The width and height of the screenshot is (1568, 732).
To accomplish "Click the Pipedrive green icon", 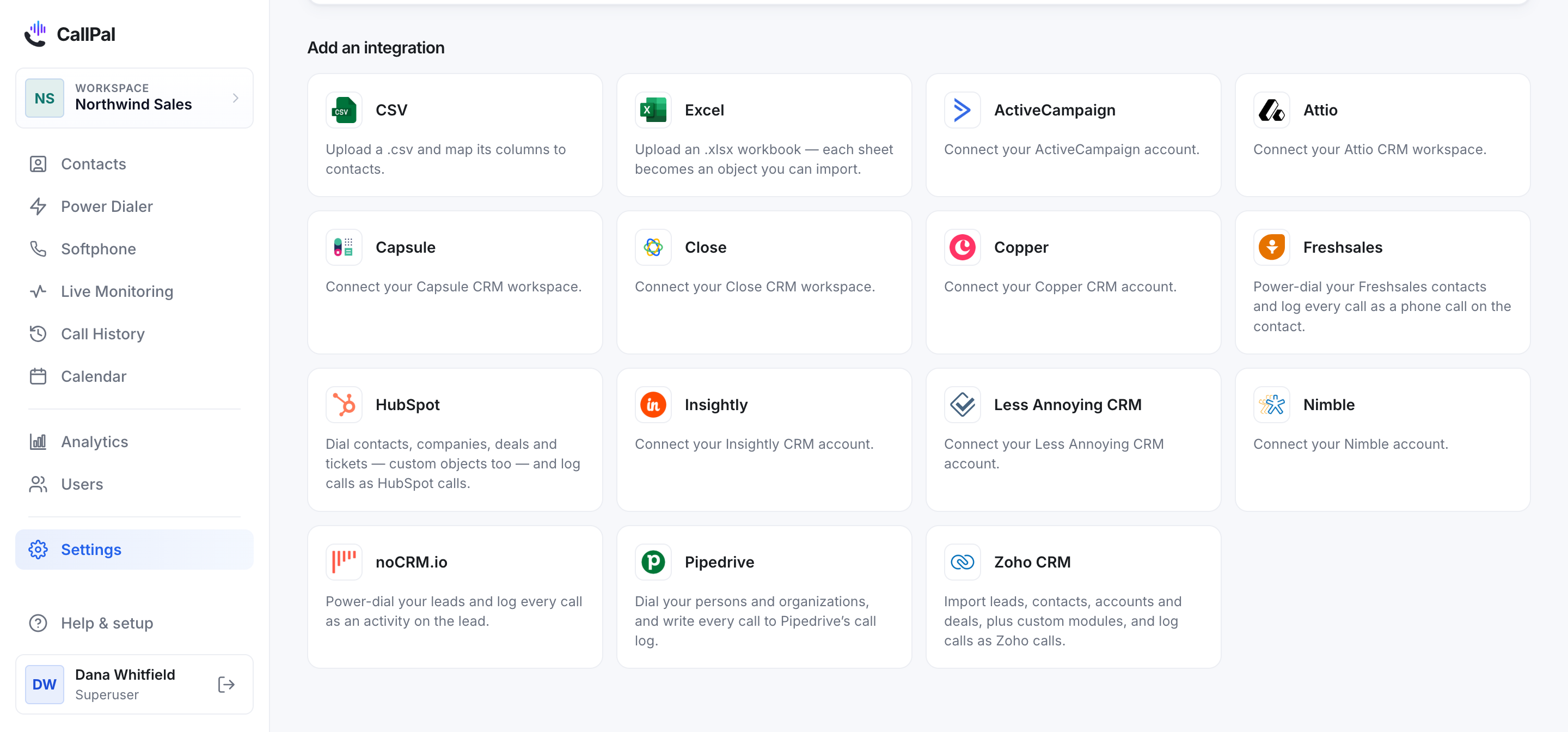I will pos(653,562).
